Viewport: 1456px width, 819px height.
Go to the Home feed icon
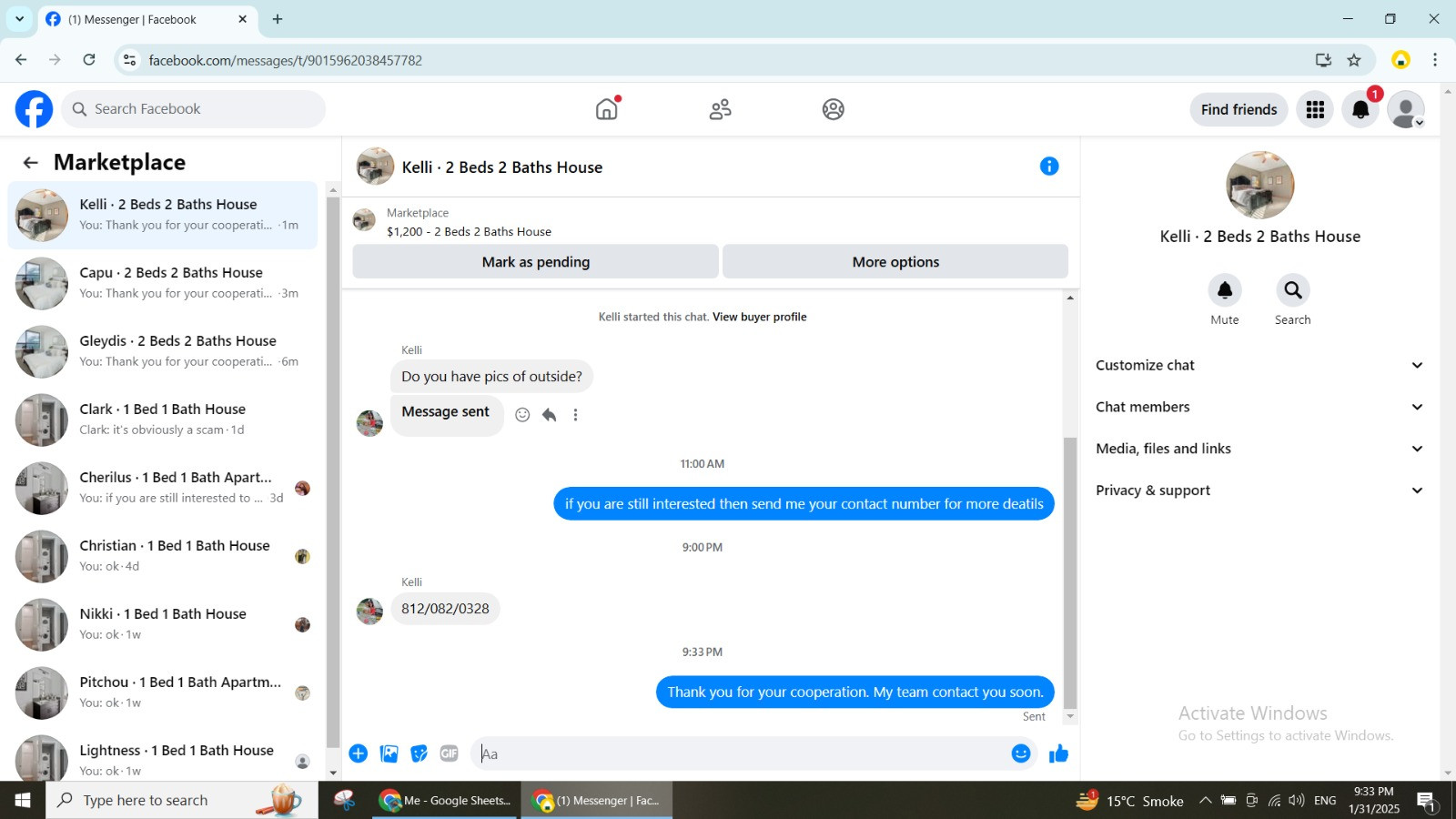coord(607,109)
